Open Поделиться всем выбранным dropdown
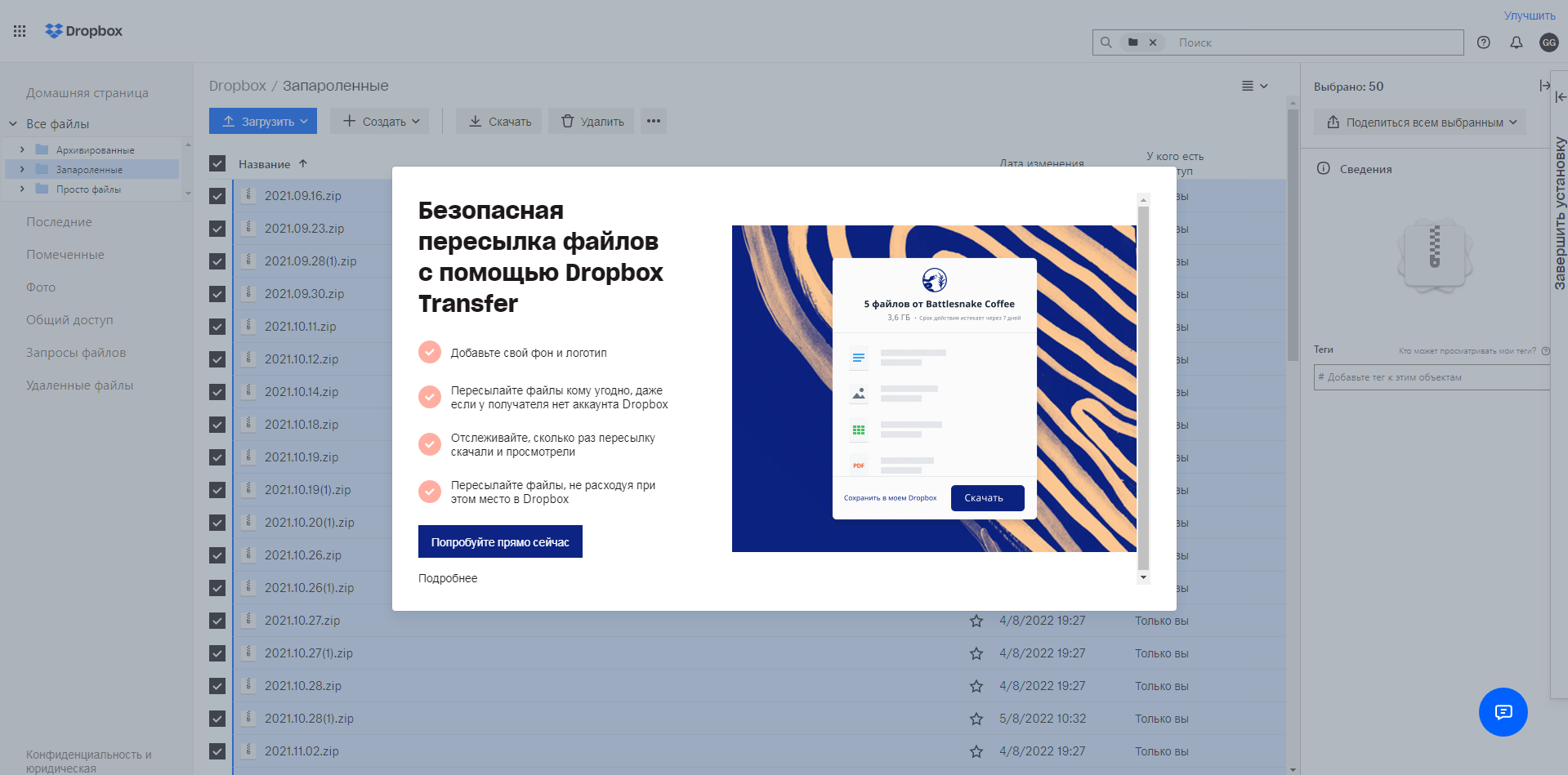The image size is (1568, 775). pyautogui.click(x=1420, y=122)
